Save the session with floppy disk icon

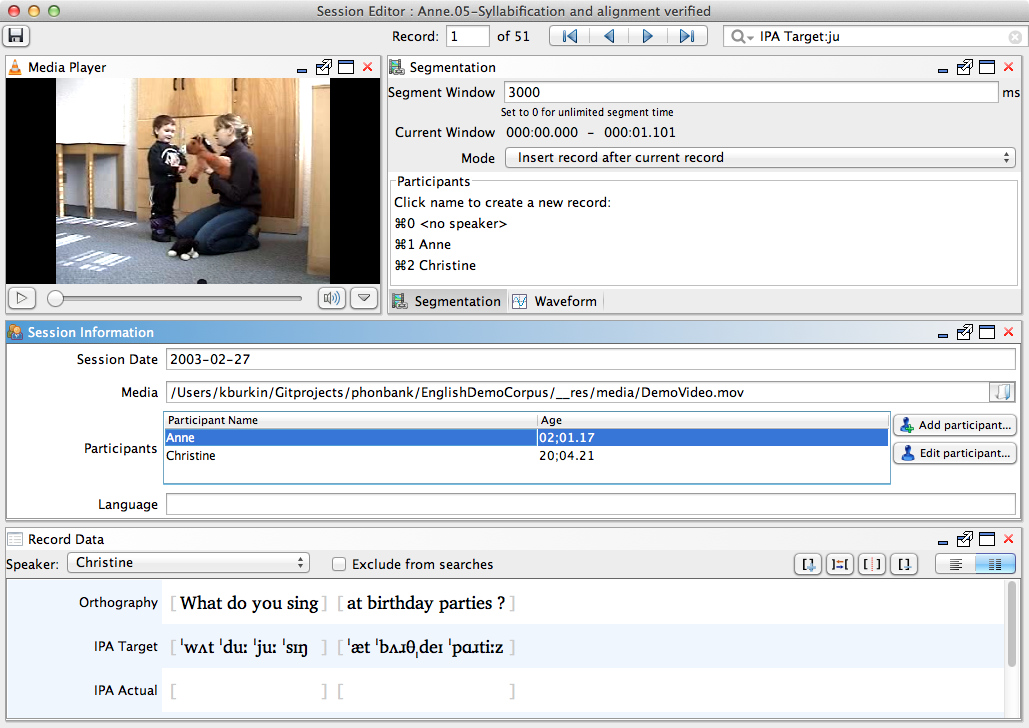click(x=16, y=36)
